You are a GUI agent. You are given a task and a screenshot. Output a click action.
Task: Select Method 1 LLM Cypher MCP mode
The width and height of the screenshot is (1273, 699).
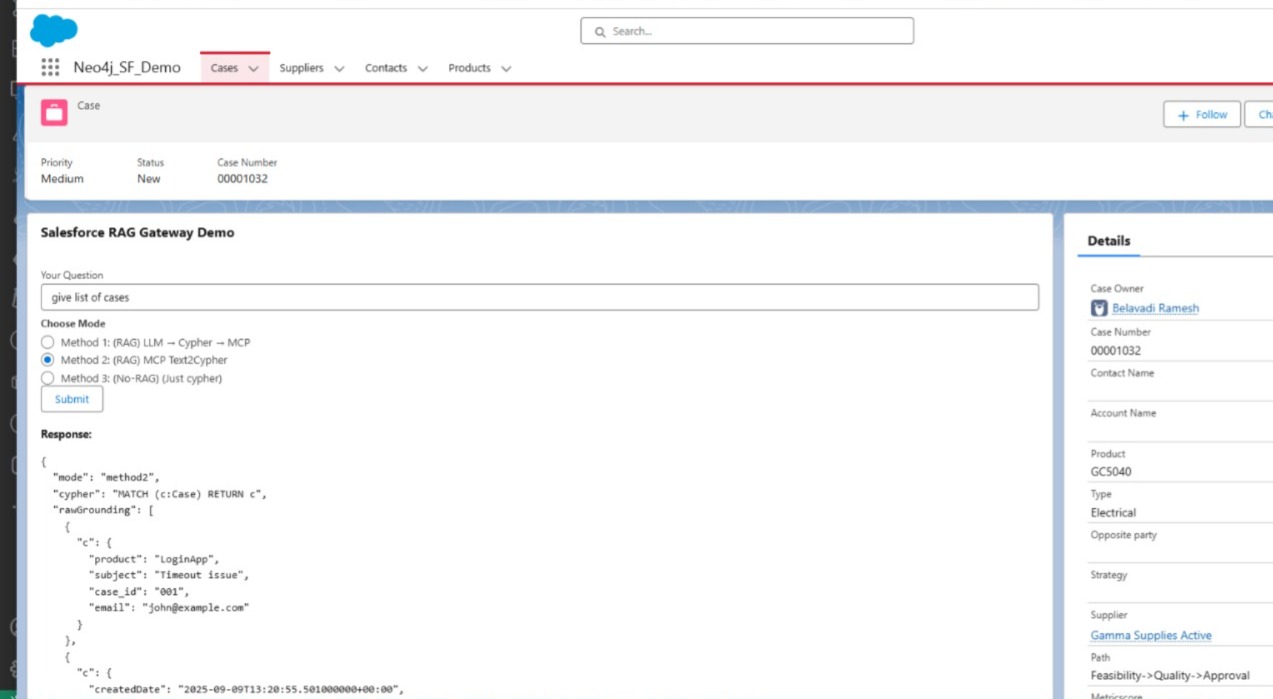(47, 342)
